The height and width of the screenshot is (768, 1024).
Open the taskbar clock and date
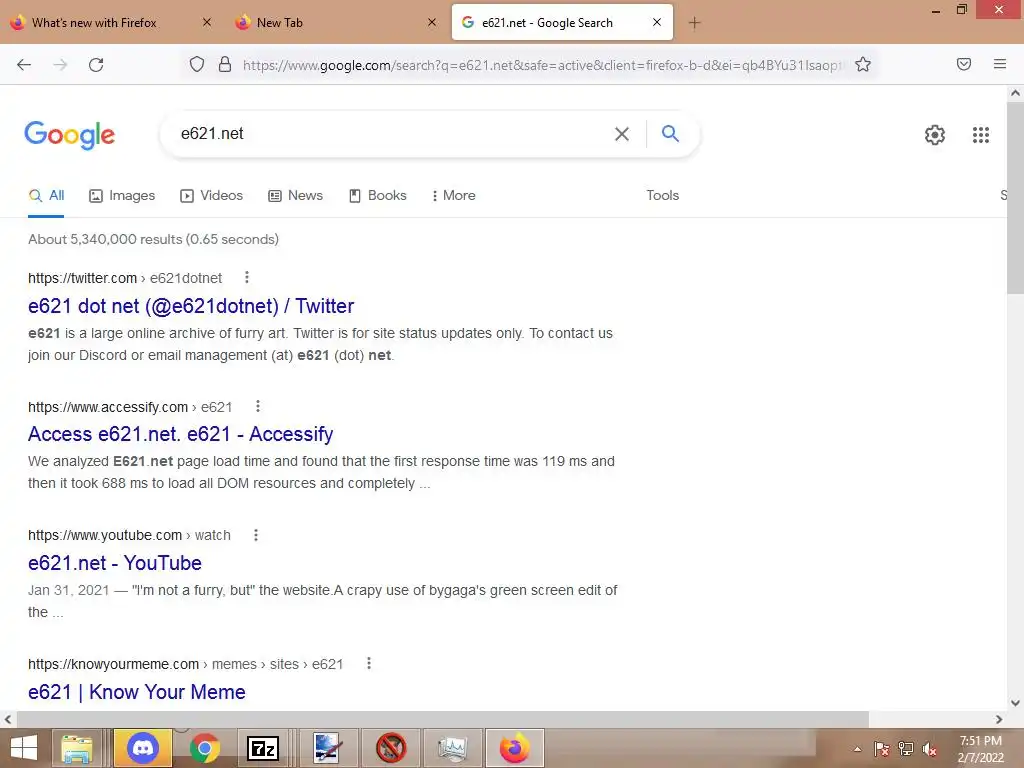pyautogui.click(x=980, y=749)
